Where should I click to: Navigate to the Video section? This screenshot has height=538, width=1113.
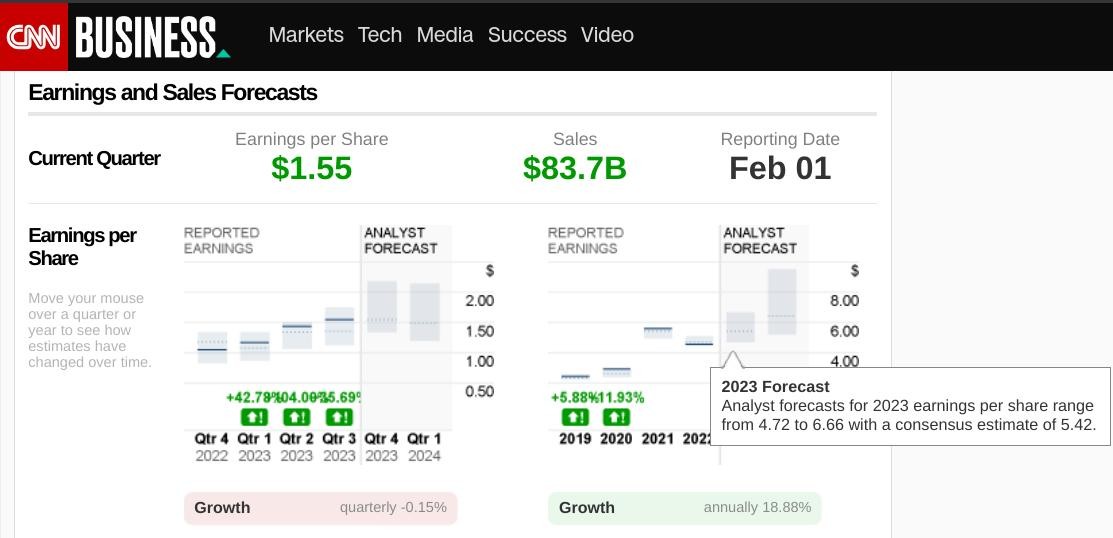click(x=607, y=35)
